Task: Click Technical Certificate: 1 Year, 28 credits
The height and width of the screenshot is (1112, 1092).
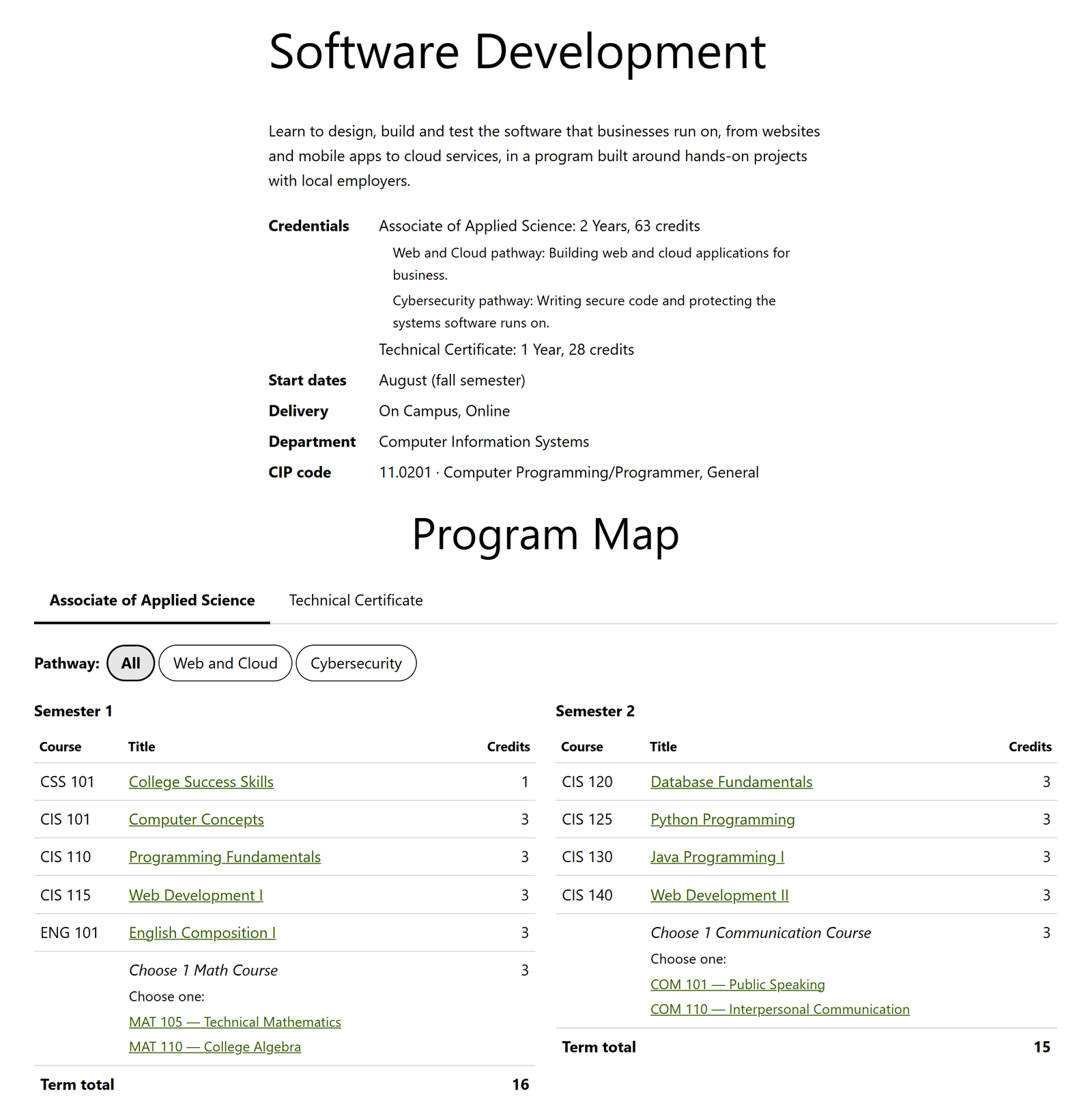Action: click(506, 350)
